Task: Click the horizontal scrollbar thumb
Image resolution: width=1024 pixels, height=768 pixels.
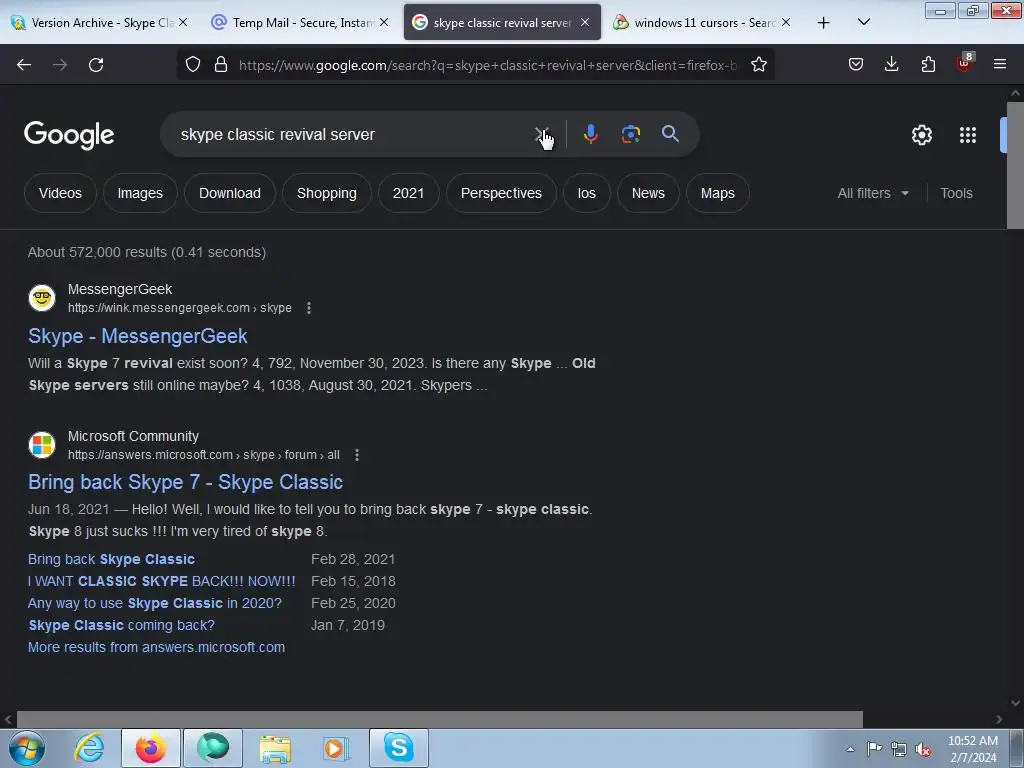Action: pos(440,719)
